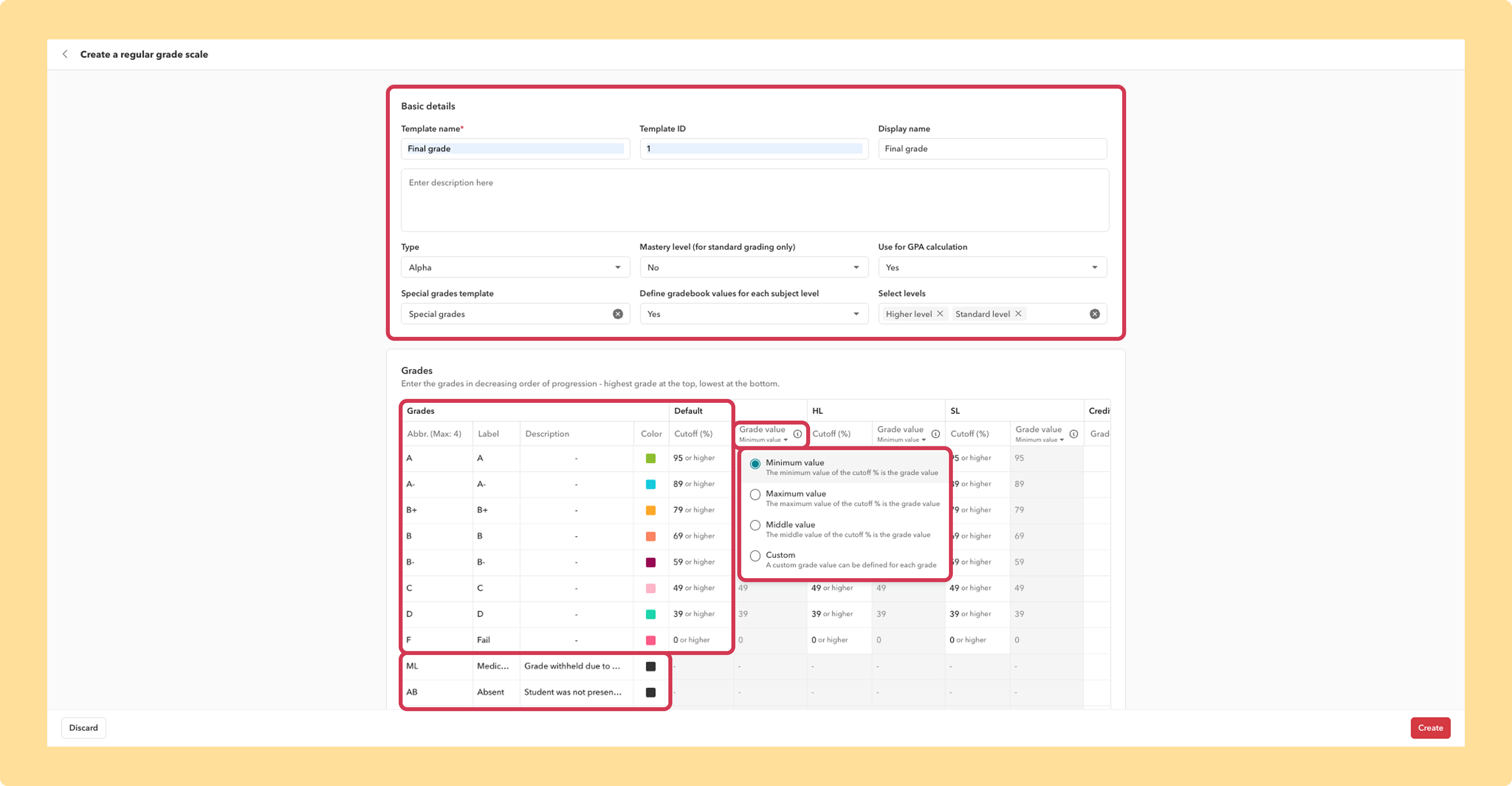Edit the Template name field
The height and width of the screenshot is (786, 1512).
point(515,149)
